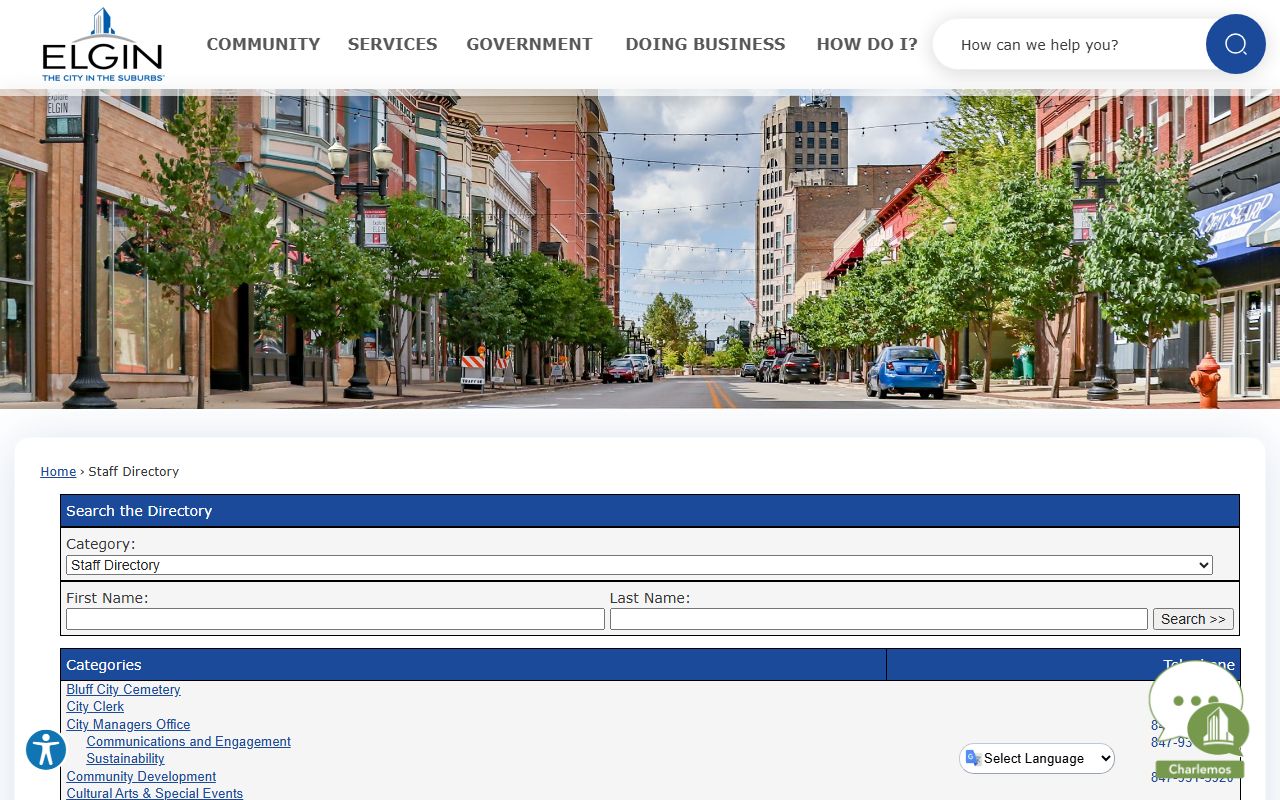Open the Community Development category
The height and width of the screenshot is (800, 1280).
coord(141,776)
